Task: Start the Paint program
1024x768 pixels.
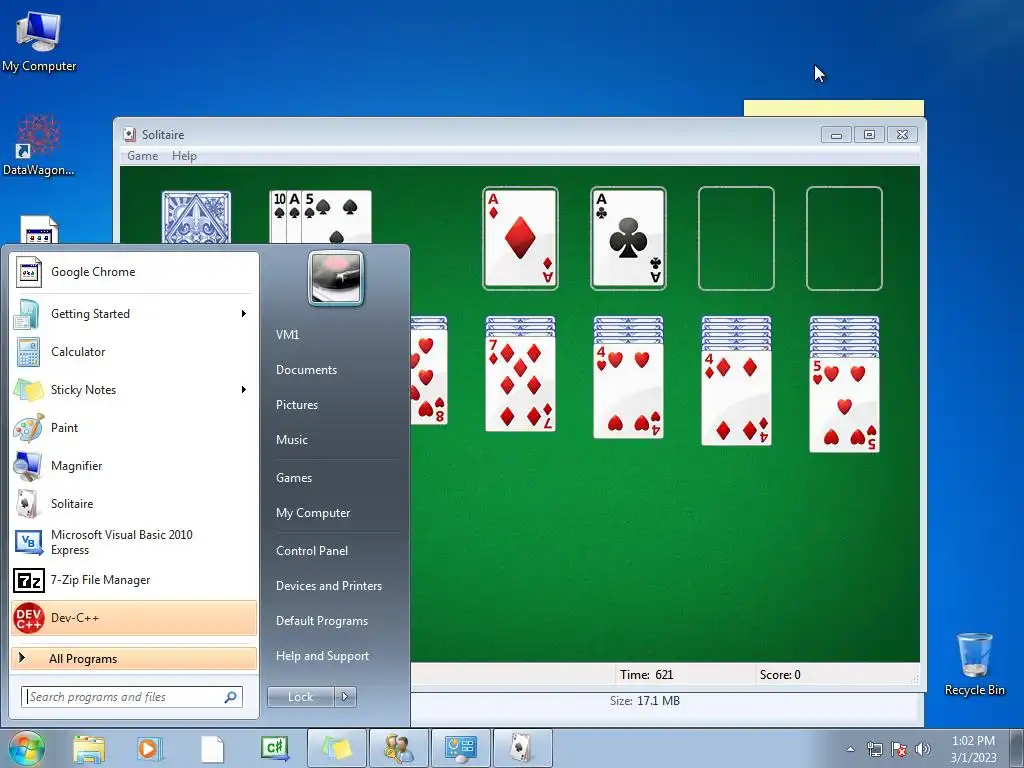Action: coord(134,428)
